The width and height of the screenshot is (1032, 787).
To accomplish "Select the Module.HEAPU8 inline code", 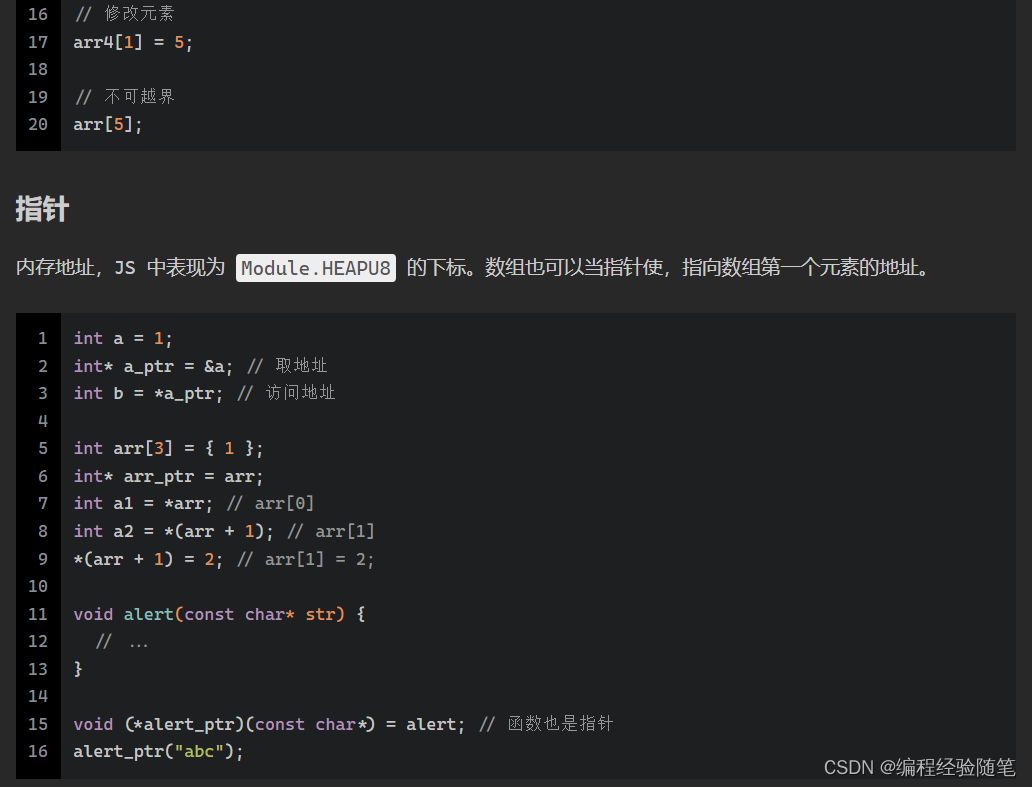I will [315, 268].
